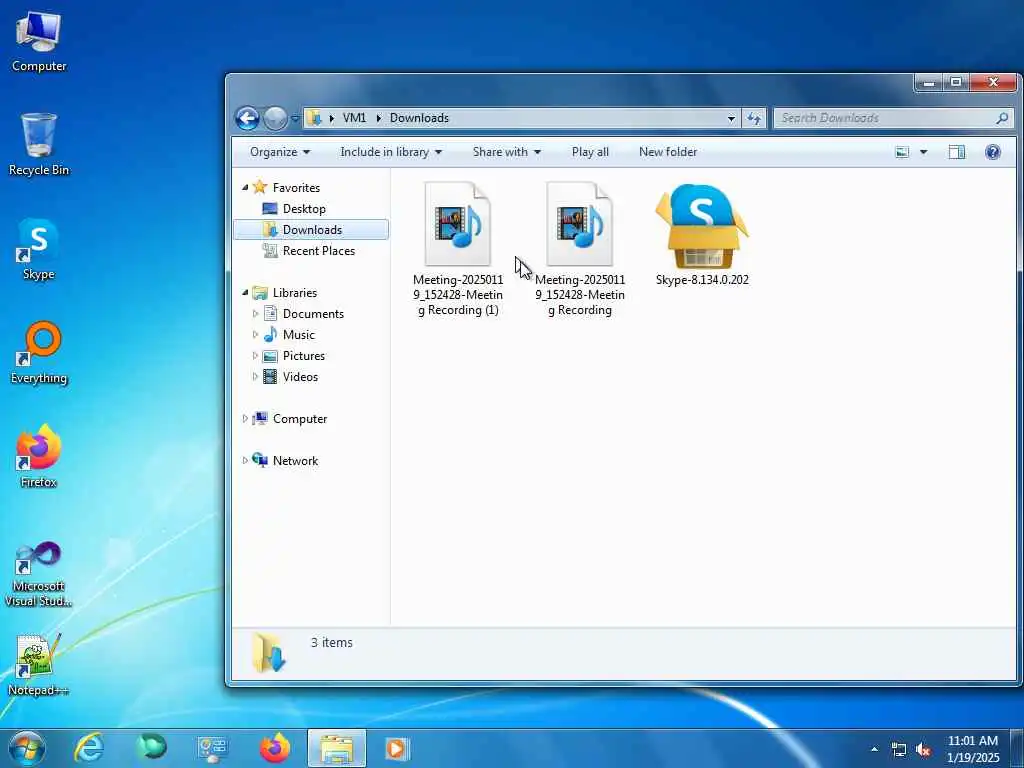Select the Notepad++ desktop shortcut

[39, 664]
